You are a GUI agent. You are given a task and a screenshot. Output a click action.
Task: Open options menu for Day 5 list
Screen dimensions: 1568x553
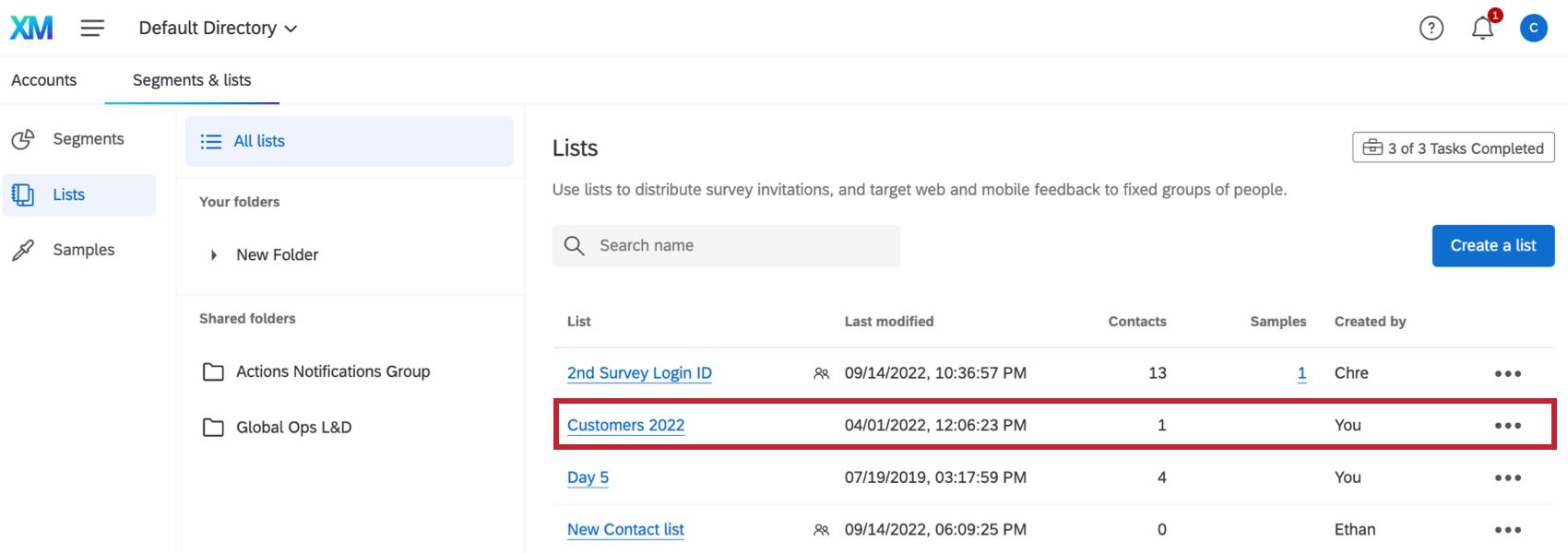(x=1507, y=478)
